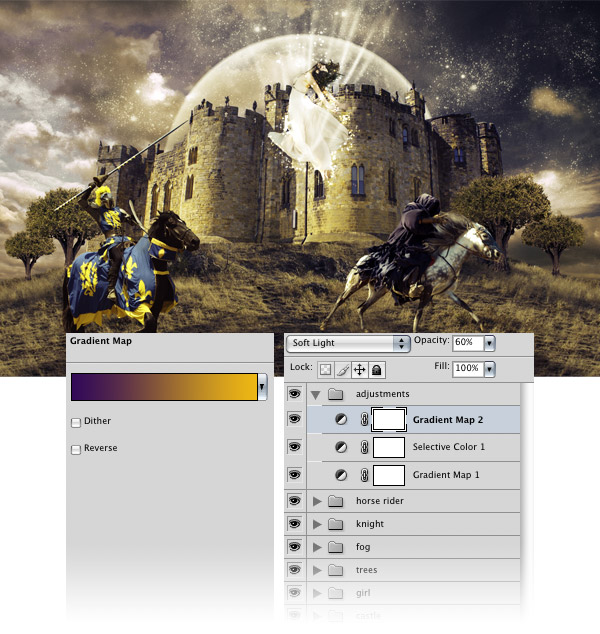Collapse the adjustments group triangle
The width and height of the screenshot is (600, 634).
[315, 395]
